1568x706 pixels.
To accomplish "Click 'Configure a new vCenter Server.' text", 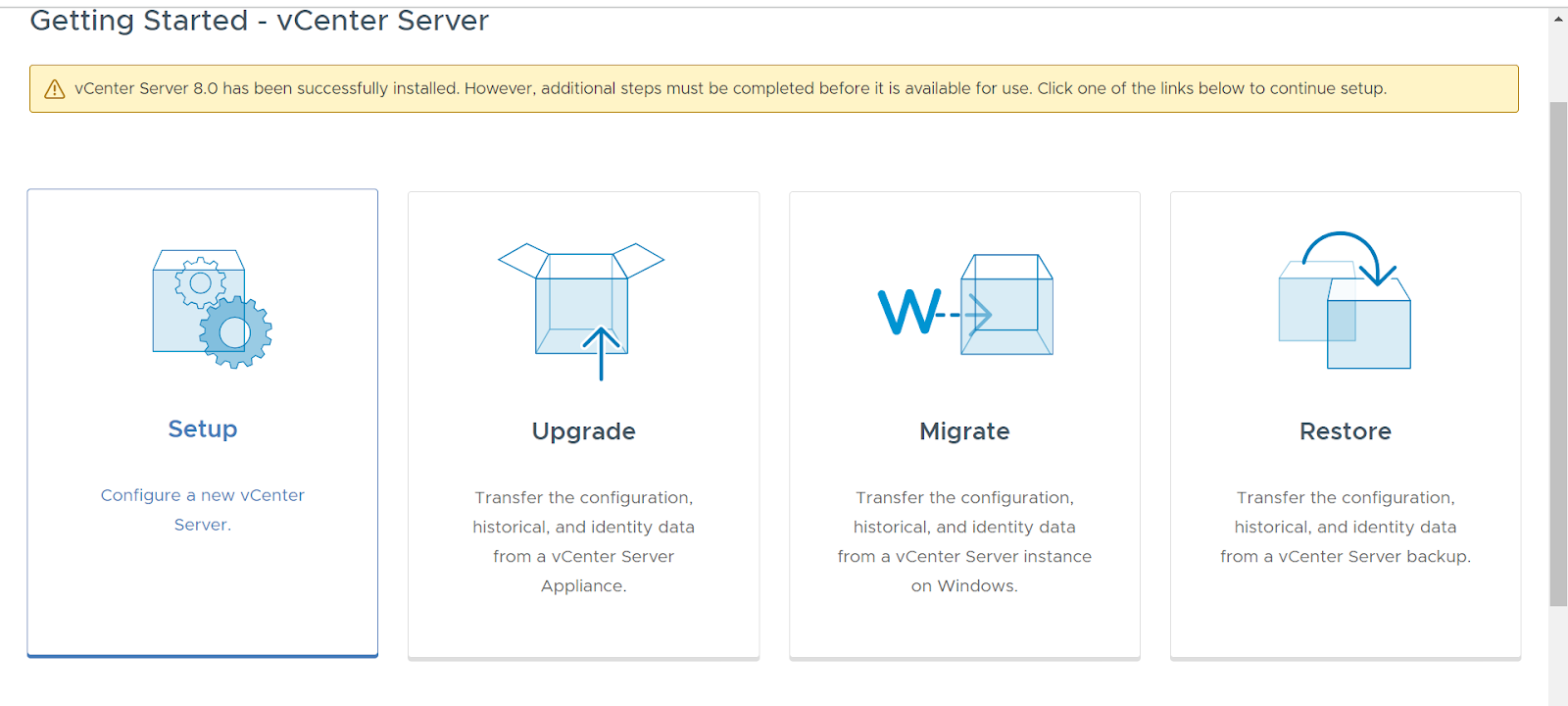I will click(x=203, y=510).
